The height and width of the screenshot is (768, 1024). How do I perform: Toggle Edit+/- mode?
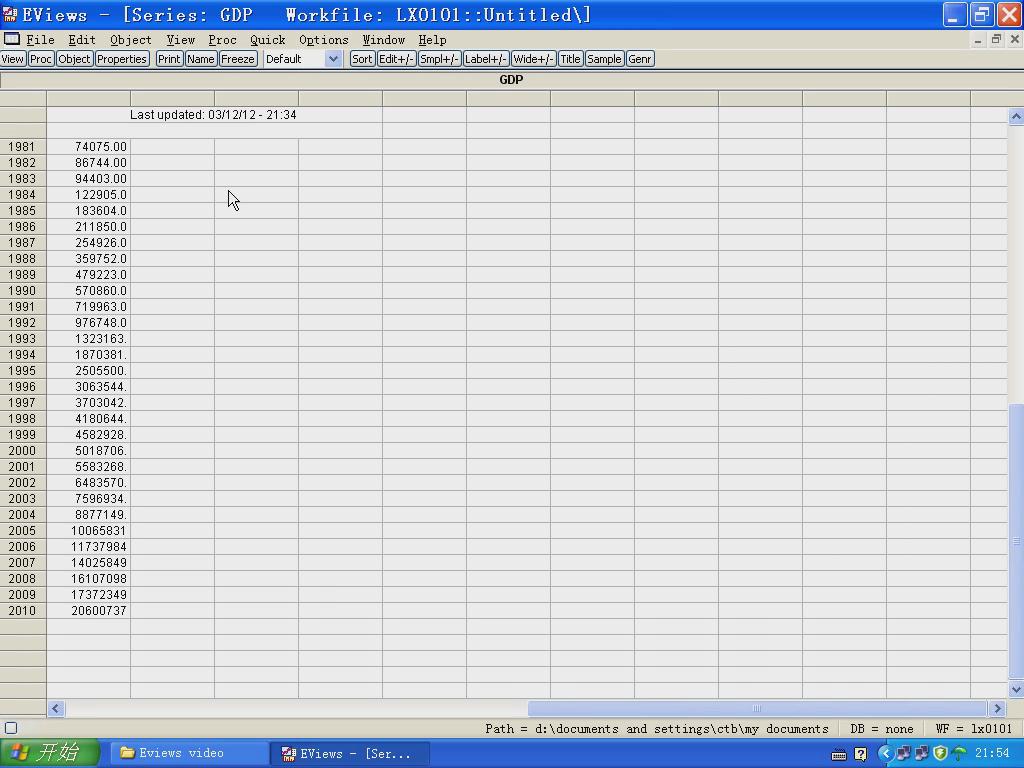tap(396, 59)
